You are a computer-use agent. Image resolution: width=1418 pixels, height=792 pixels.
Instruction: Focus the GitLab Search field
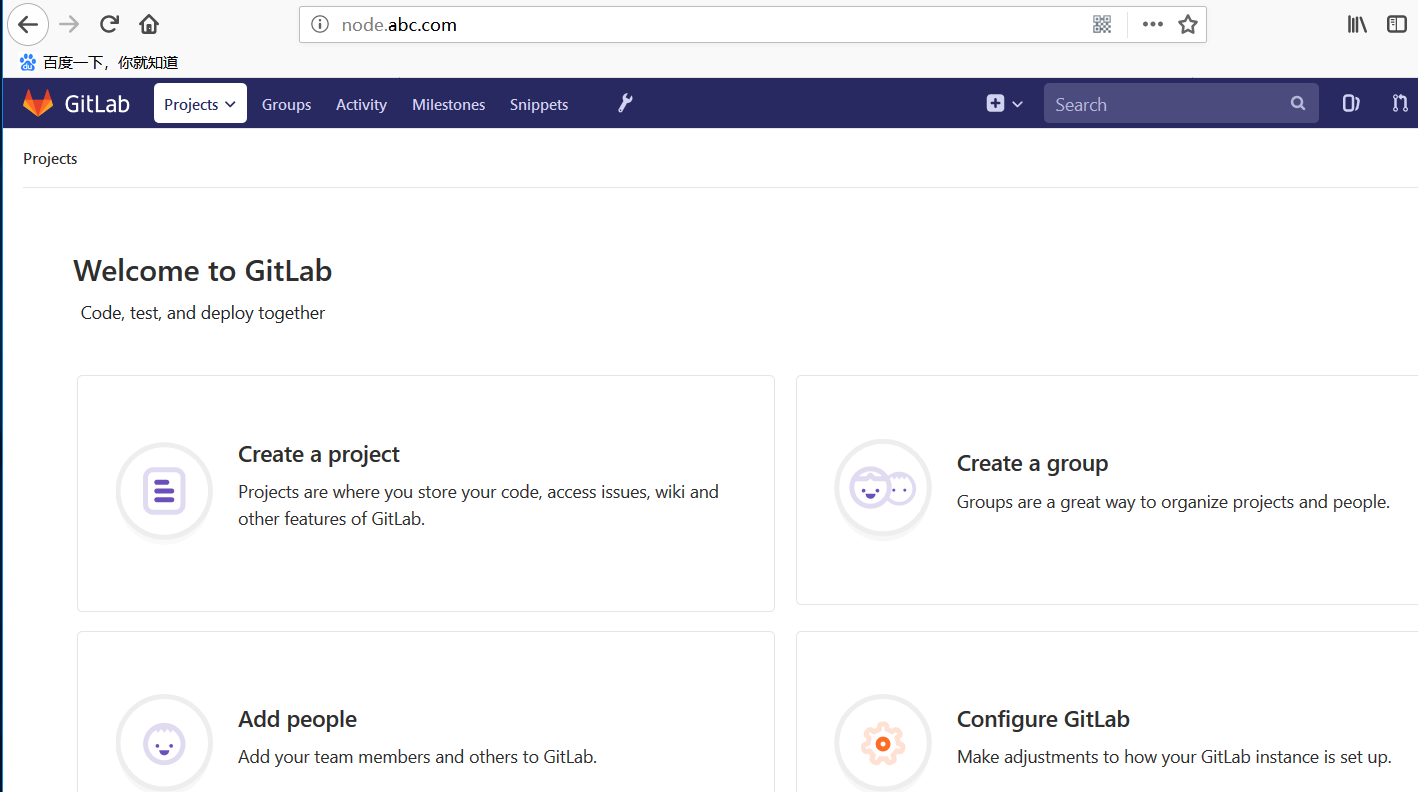pos(1181,104)
